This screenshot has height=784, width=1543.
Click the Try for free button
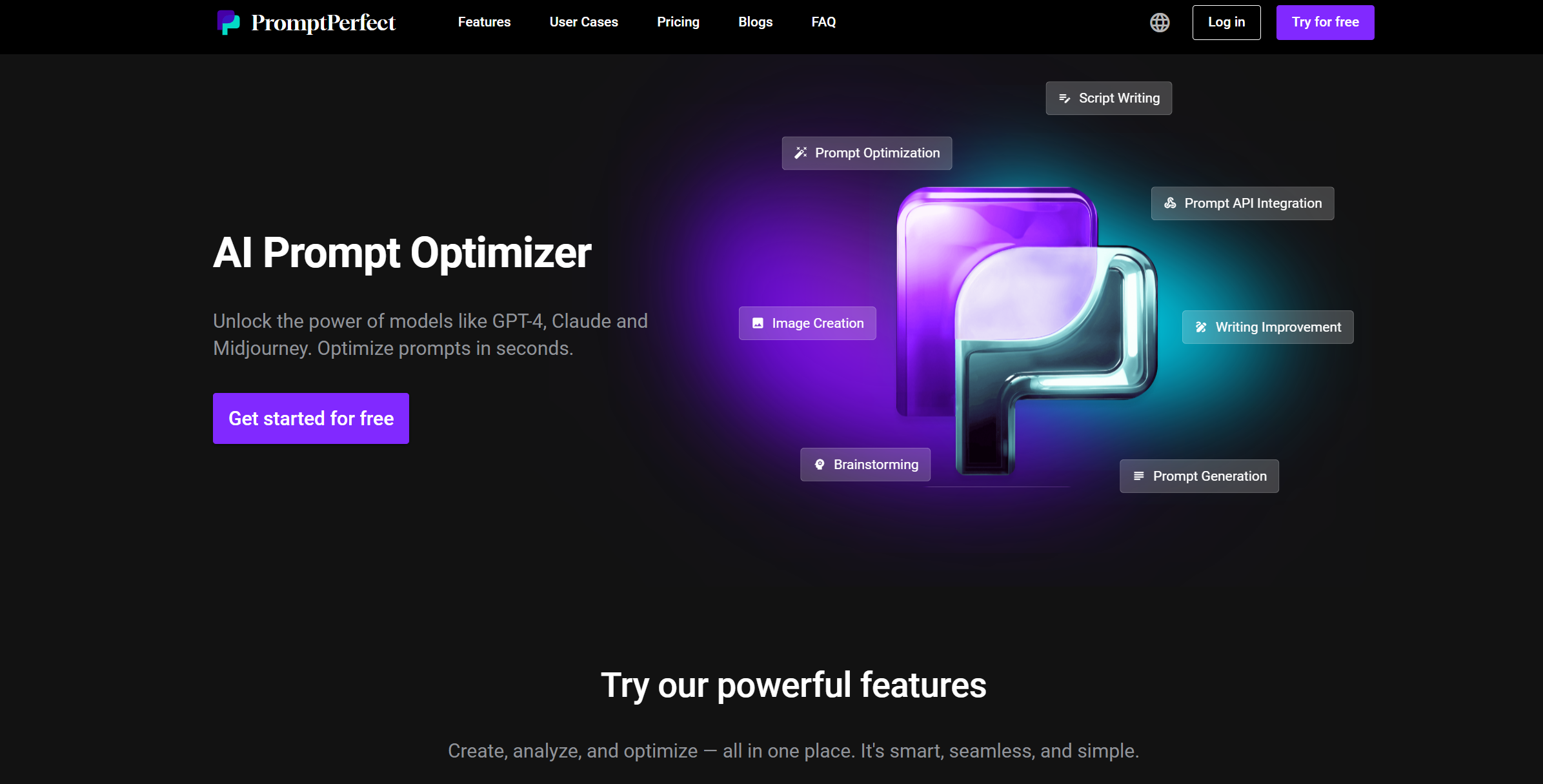[1326, 23]
